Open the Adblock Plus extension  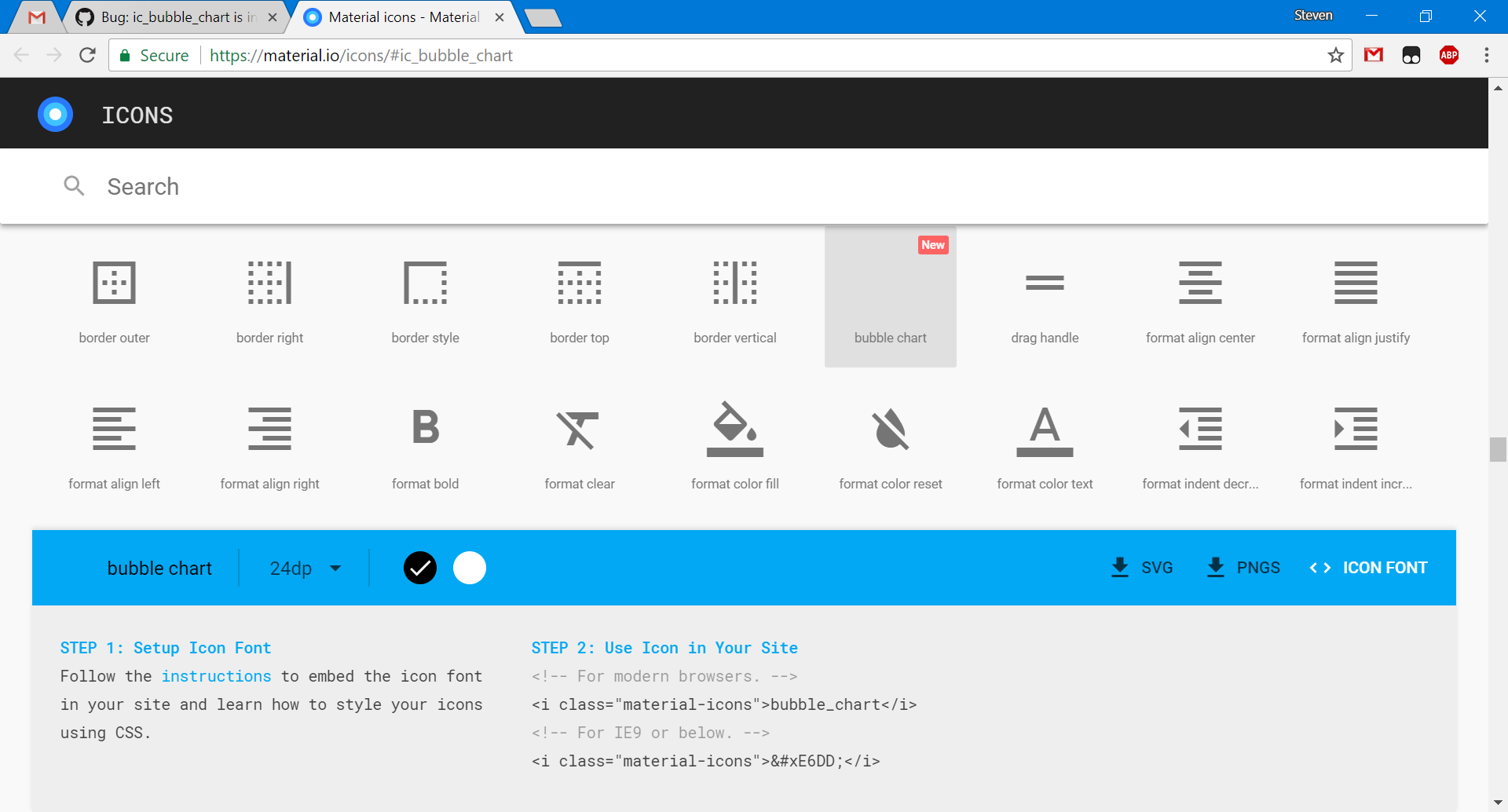(x=1449, y=55)
